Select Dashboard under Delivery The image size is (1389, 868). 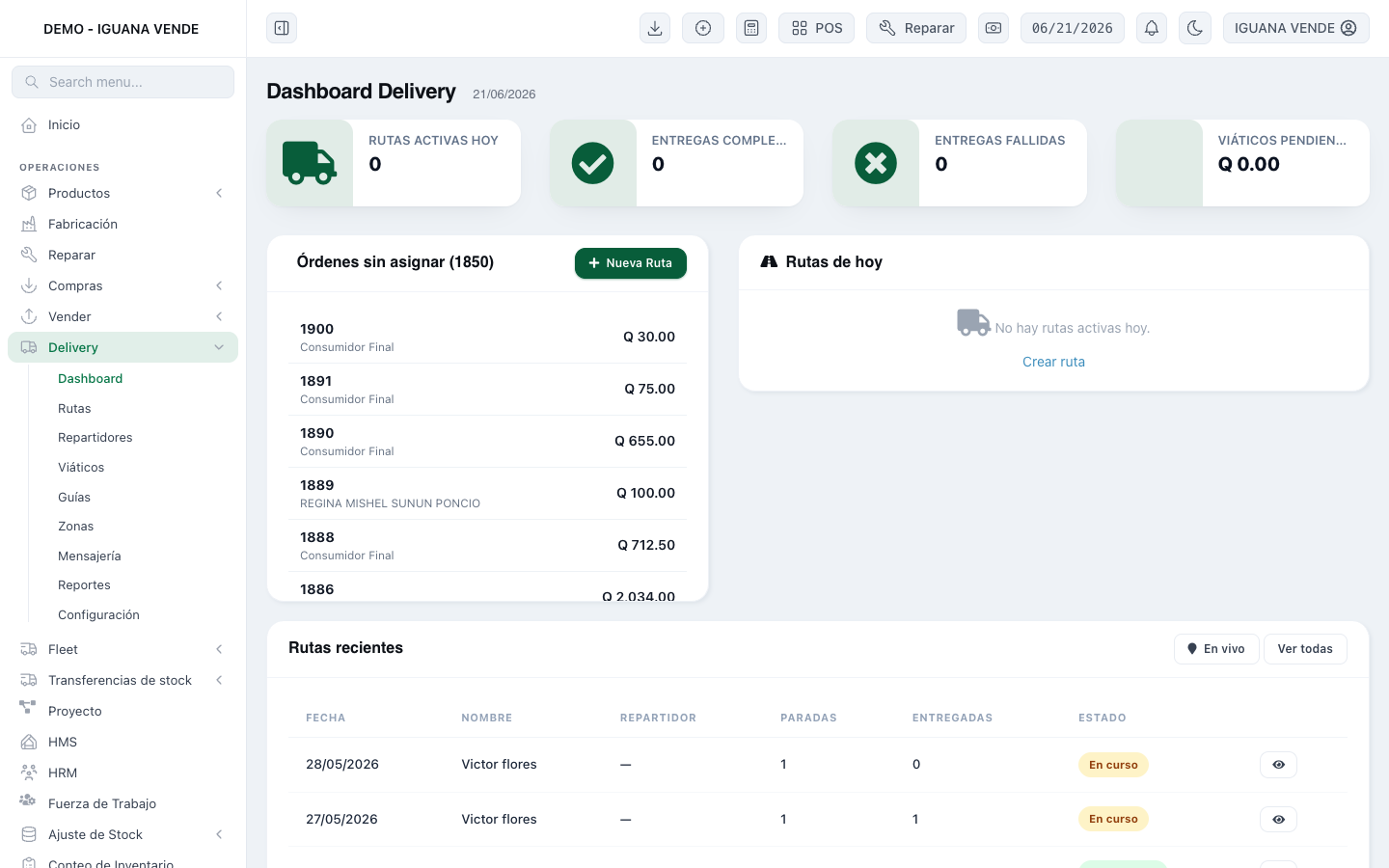coord(90,378)
